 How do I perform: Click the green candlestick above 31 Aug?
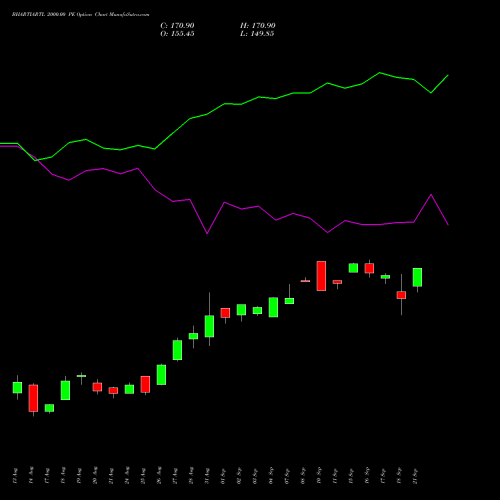tap(209, 326)
